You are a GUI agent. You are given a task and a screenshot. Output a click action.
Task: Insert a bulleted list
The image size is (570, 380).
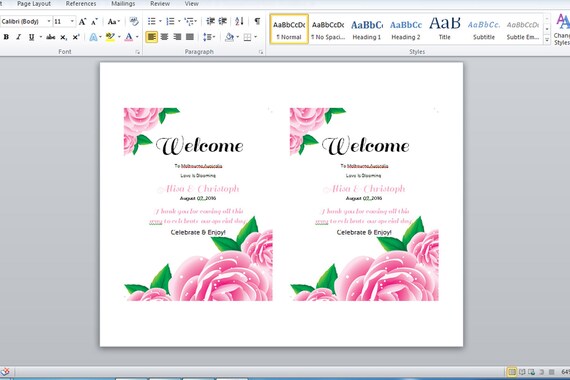click(152, 21)
